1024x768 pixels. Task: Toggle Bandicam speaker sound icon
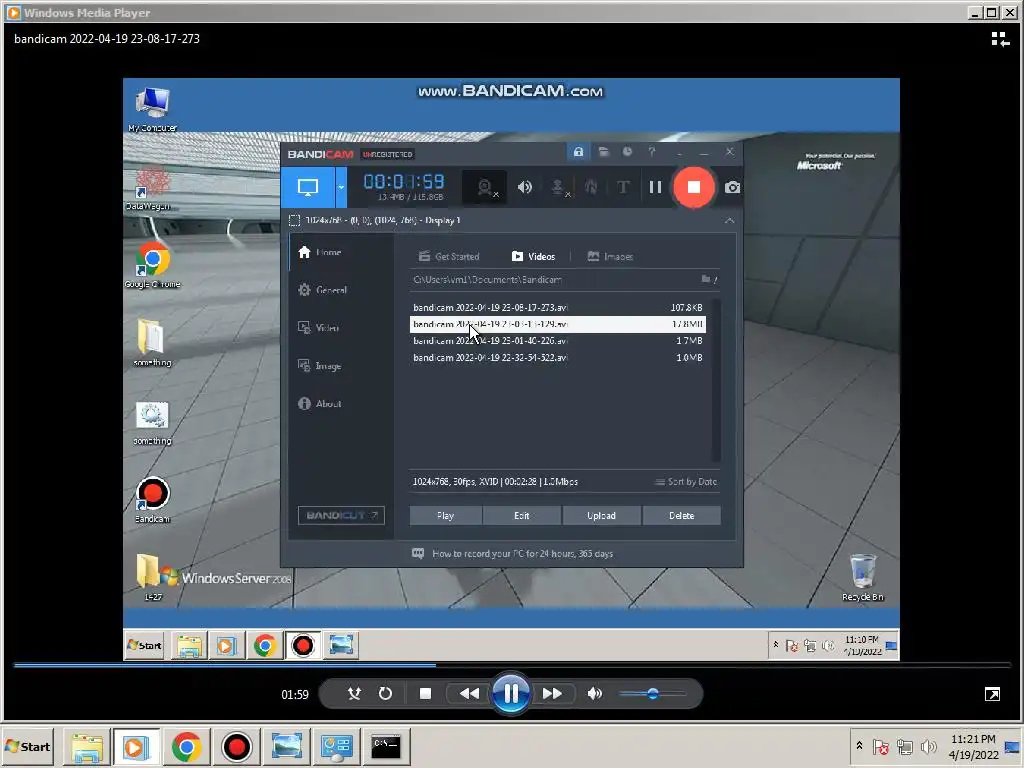click(524, 187)
